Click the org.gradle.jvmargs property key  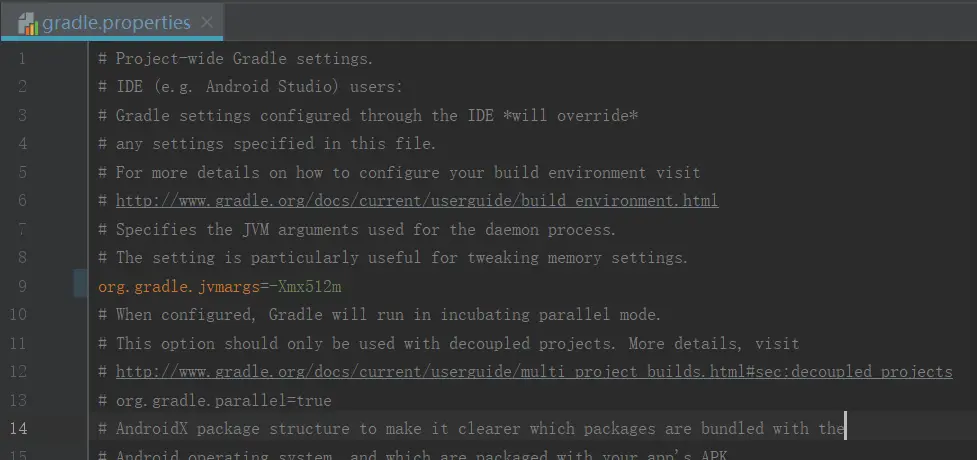179,287
